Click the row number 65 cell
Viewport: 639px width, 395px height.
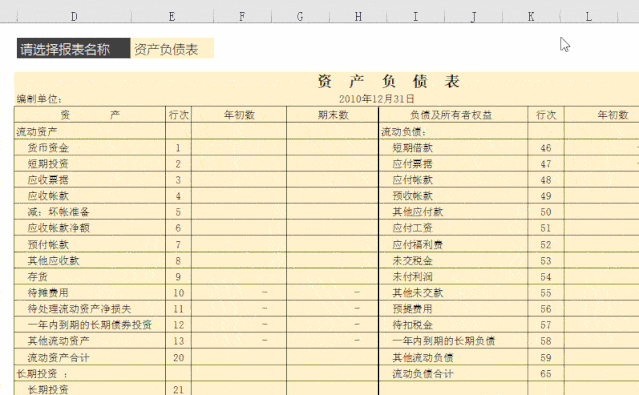click(546, 373)
